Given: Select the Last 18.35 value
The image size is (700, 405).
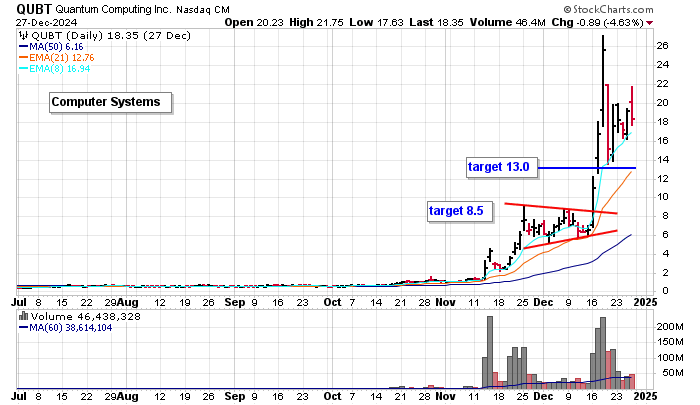Looking at the screenshot, I should pyautogui.click(x=436, y=22).
